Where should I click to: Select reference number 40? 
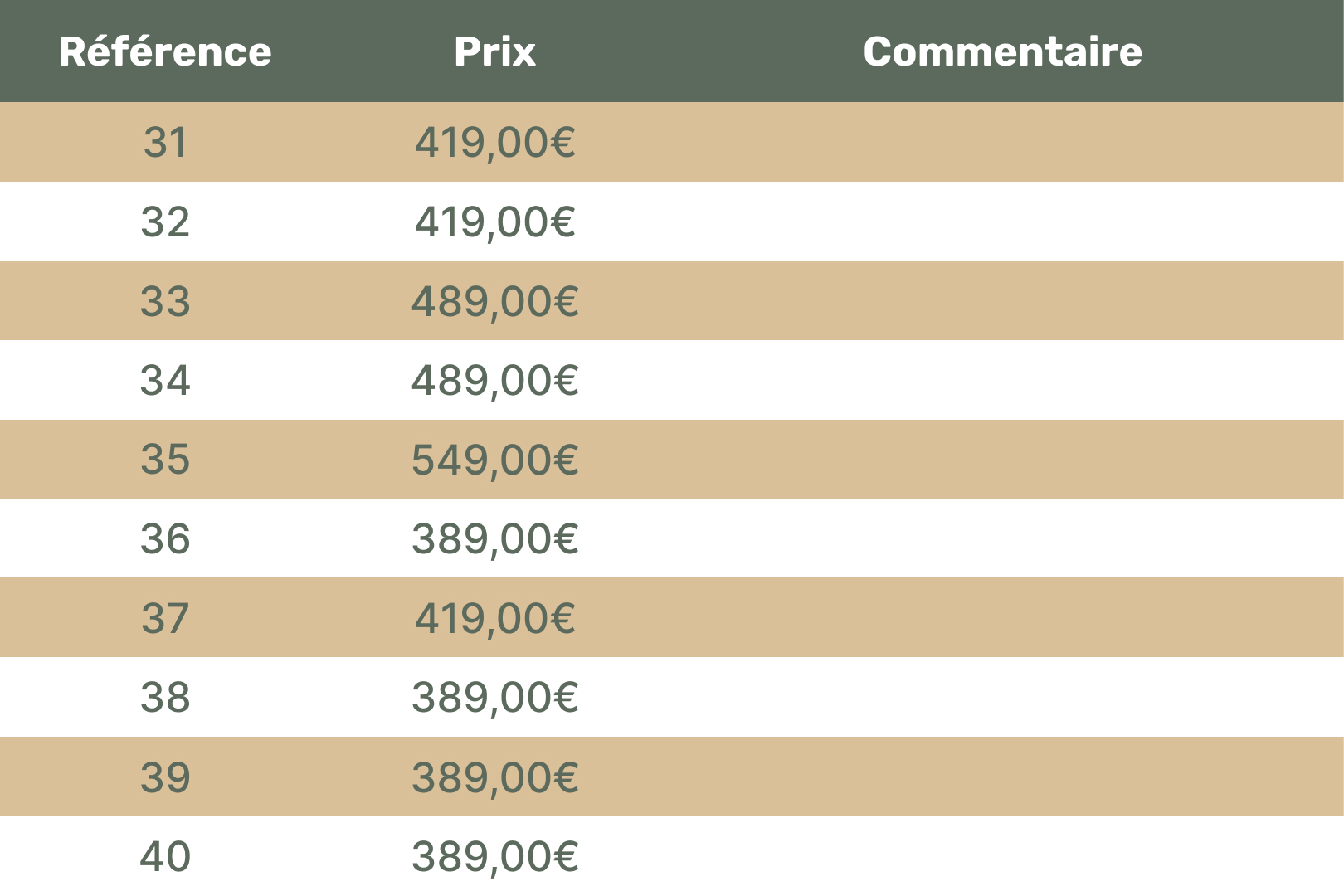point(165,856)
